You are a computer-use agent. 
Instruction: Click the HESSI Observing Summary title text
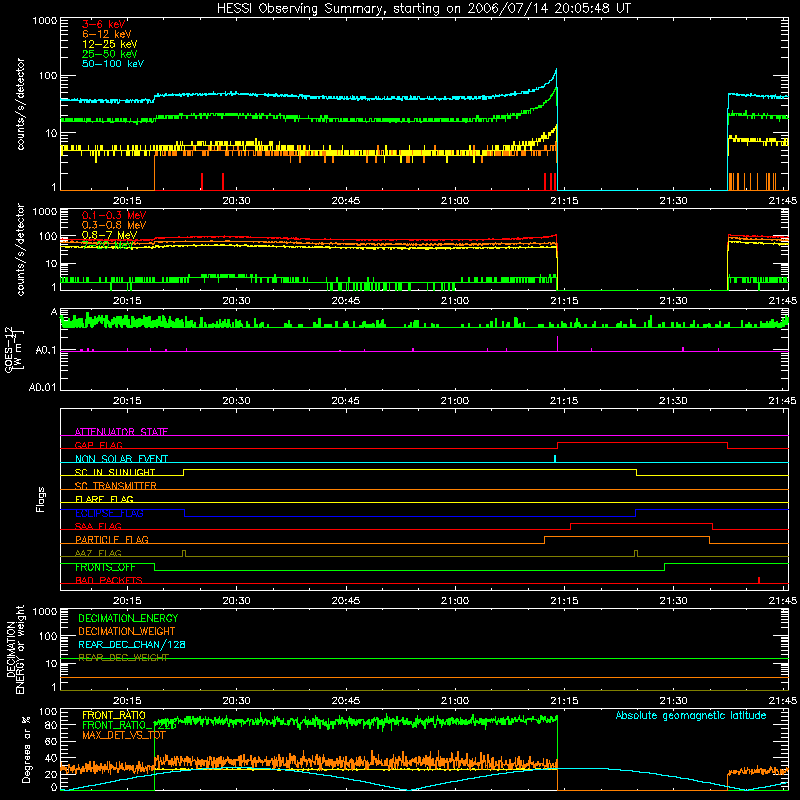[x=423, y=9]
